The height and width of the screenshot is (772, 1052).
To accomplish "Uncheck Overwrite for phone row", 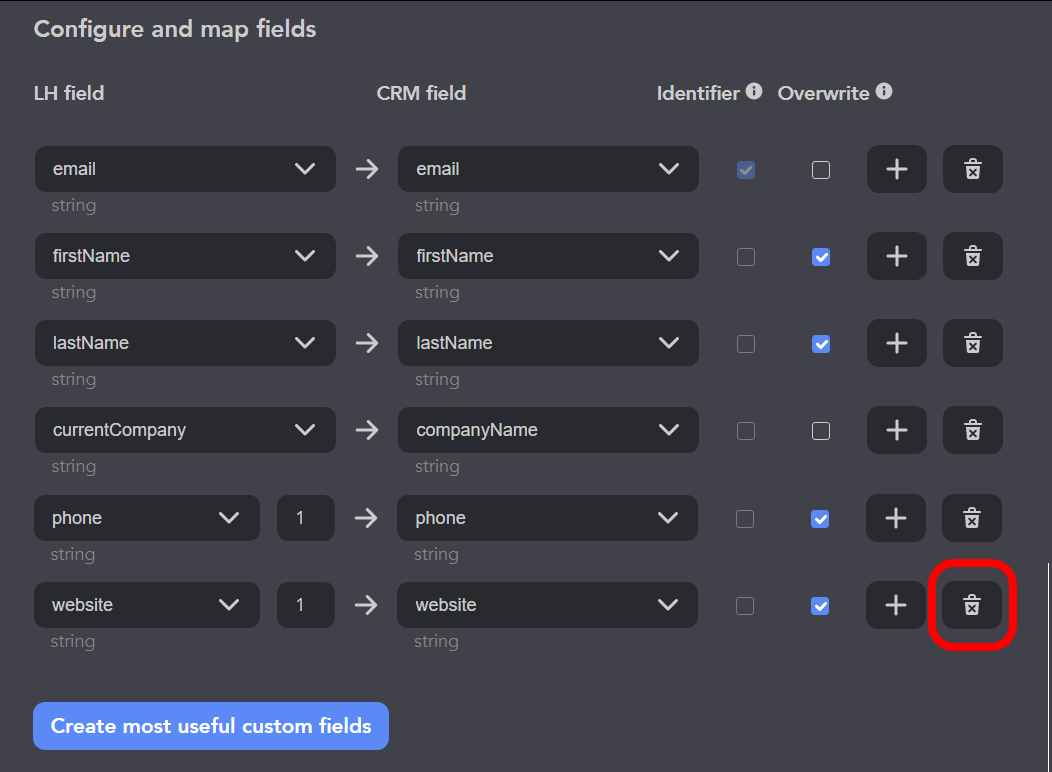I will pyautogui.click(x=820, y=519).
